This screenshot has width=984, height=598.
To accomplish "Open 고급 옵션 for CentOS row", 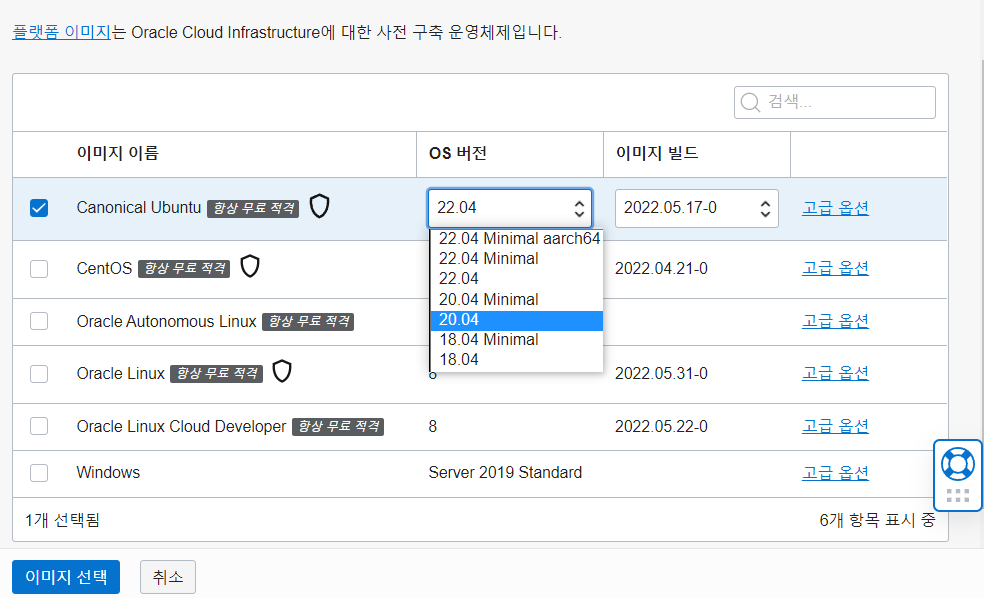I will (x=835, y=268).
